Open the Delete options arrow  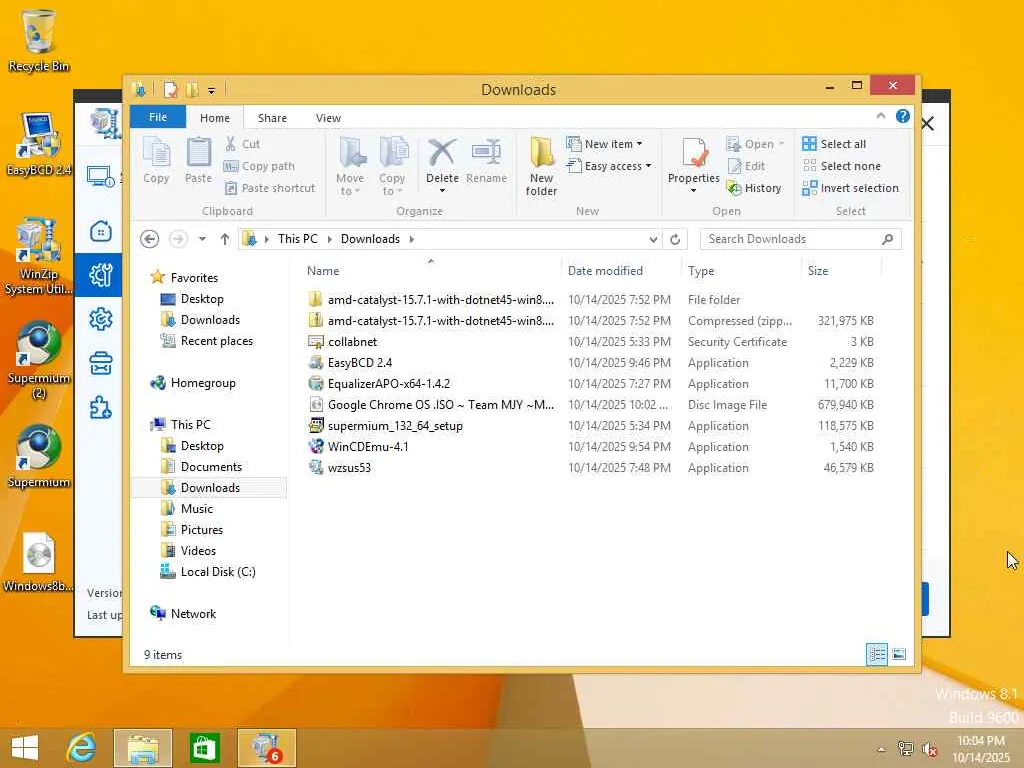[x=442, y=191]
